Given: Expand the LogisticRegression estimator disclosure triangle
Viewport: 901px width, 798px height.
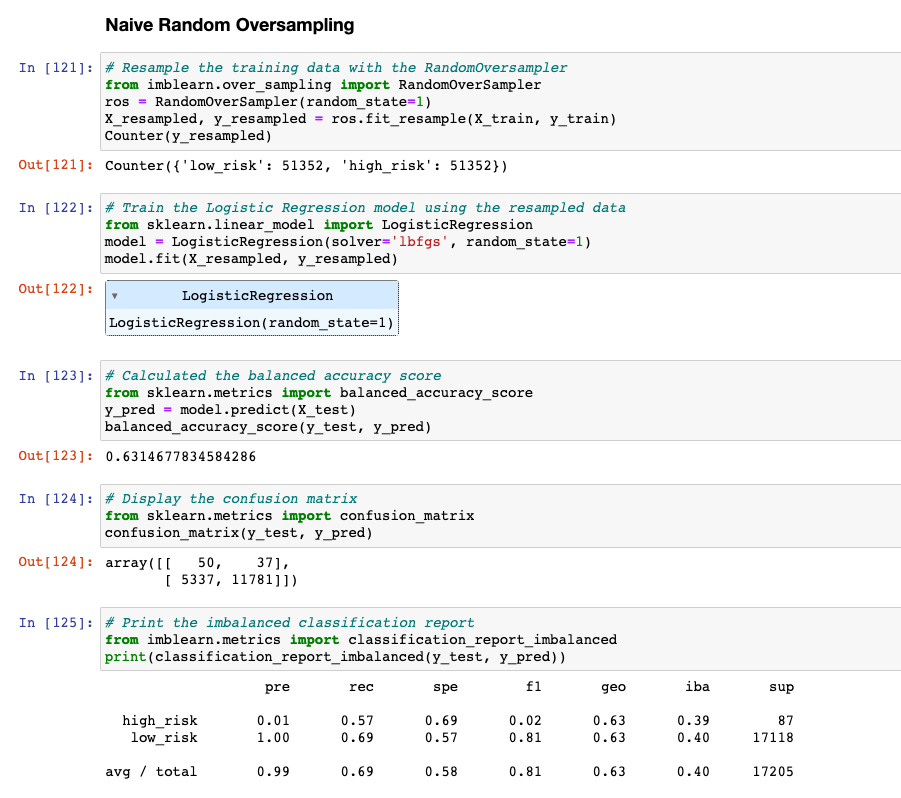Looking at the screenshot, I should pos(114,296).
